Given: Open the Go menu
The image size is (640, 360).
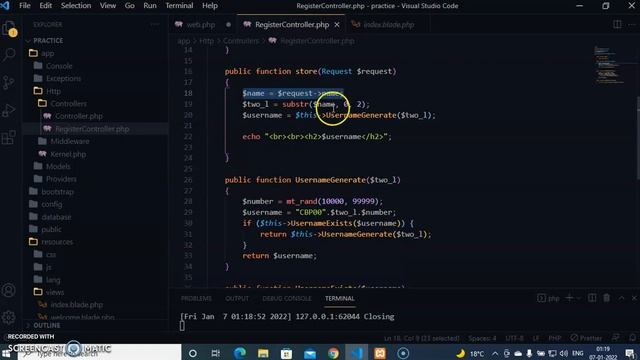Looking at the screenshot, I should coord(129,6).
